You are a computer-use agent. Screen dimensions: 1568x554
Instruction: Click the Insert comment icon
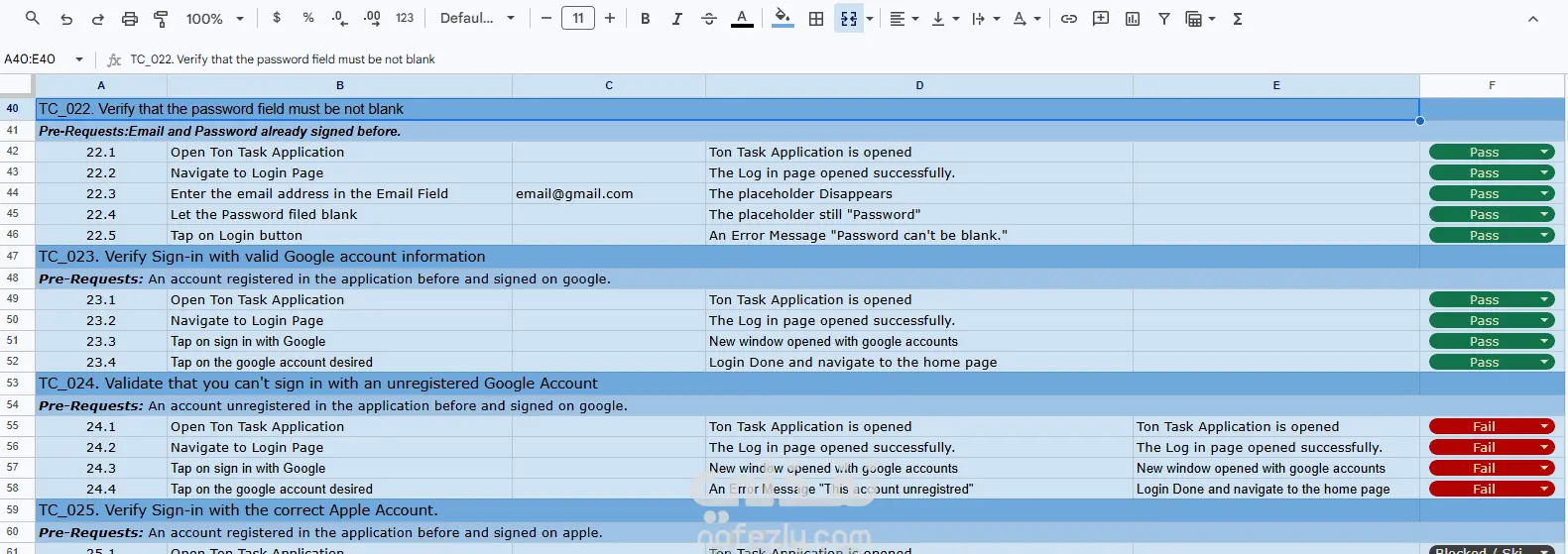coord(1101,18)
